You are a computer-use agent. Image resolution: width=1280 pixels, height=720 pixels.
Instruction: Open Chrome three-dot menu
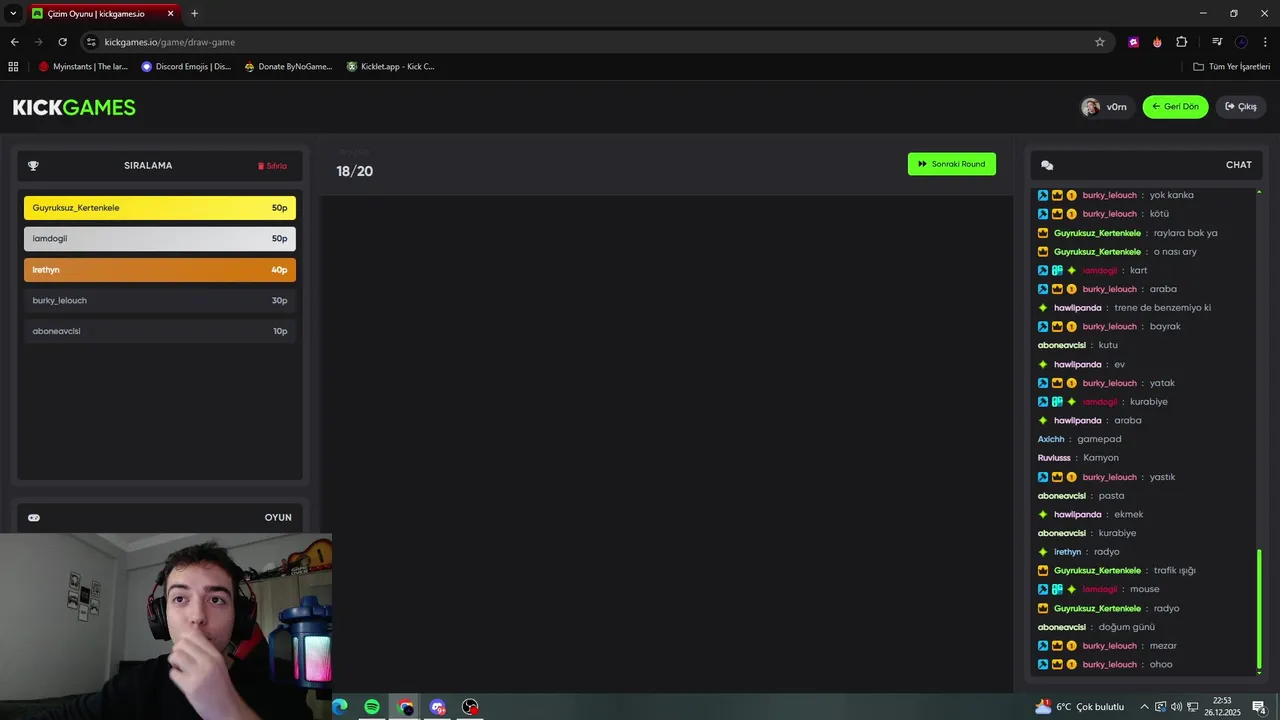coord(1266,42)
